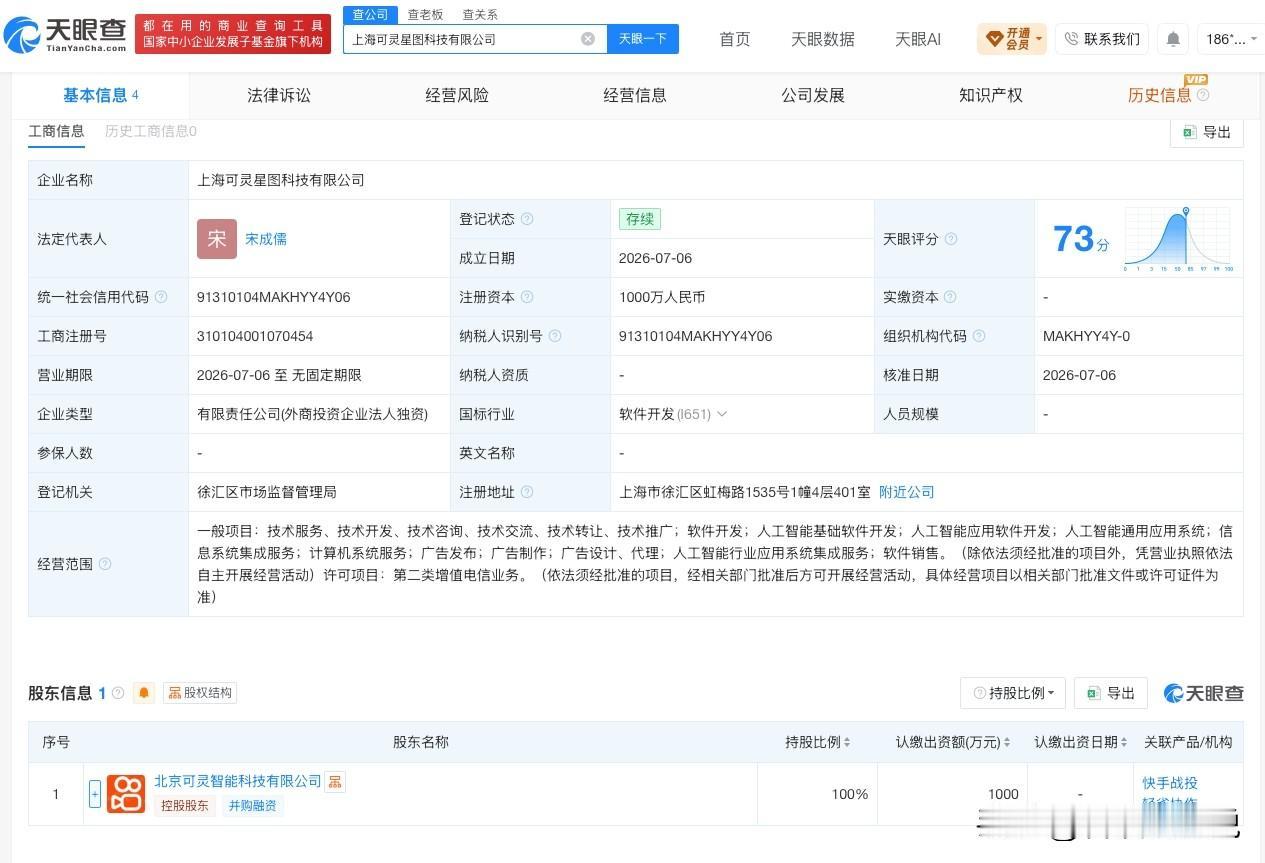The width and height of the screenshot is (1265, 863).
Task: Click the 存续 registration status badge
Action: pos(640,219)
